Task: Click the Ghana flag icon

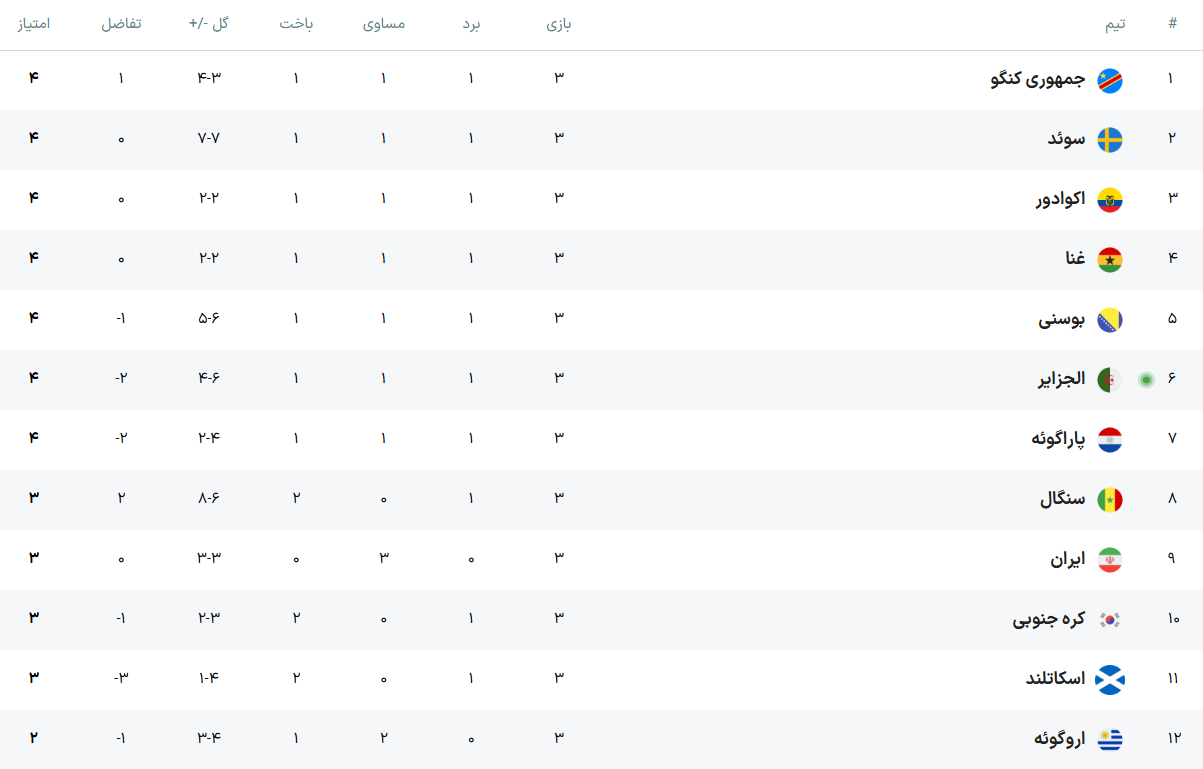Action: (1110, 260)
